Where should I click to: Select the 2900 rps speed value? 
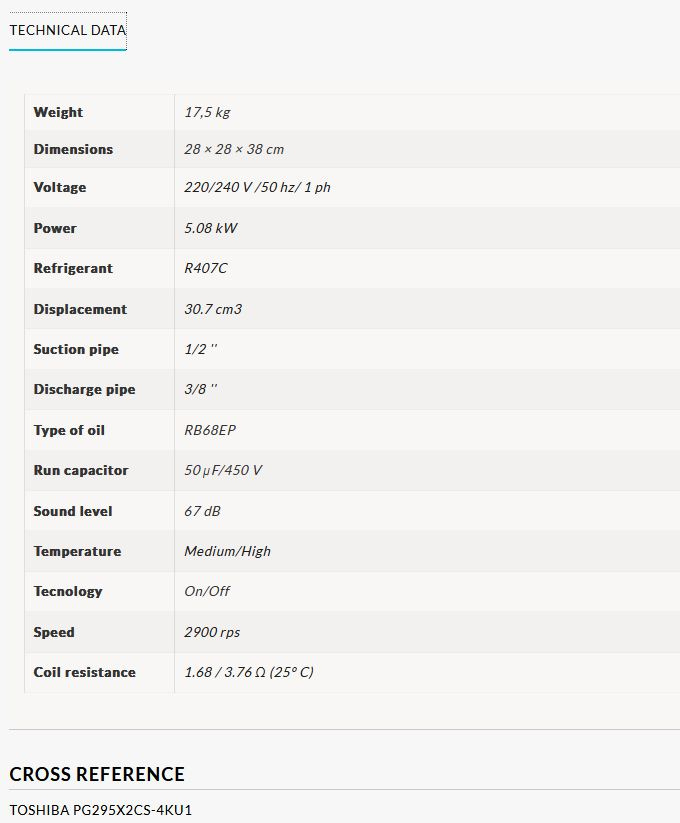click(x=212, y=632)
